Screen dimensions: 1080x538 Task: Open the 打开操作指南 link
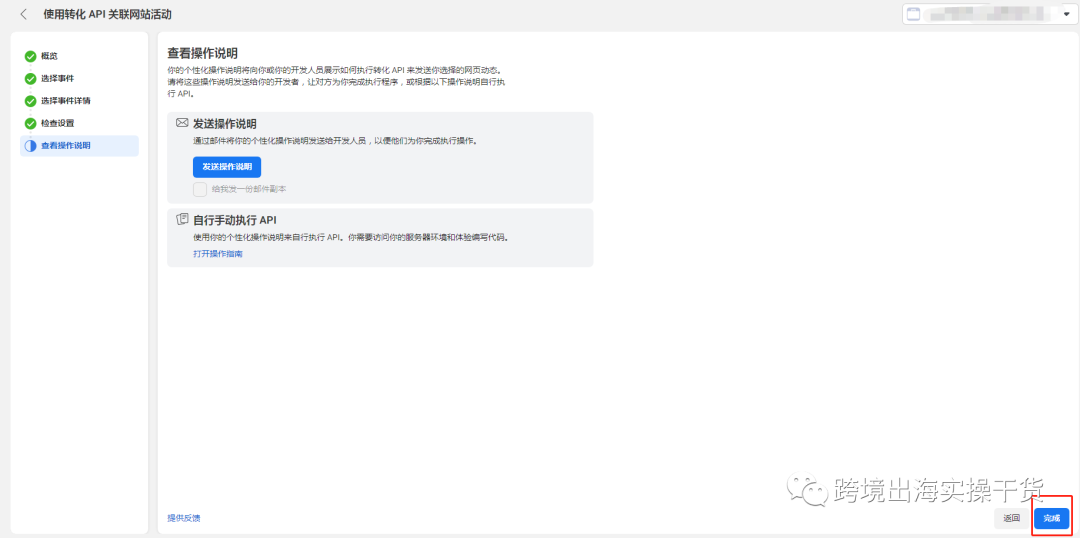tap(218, 254)
